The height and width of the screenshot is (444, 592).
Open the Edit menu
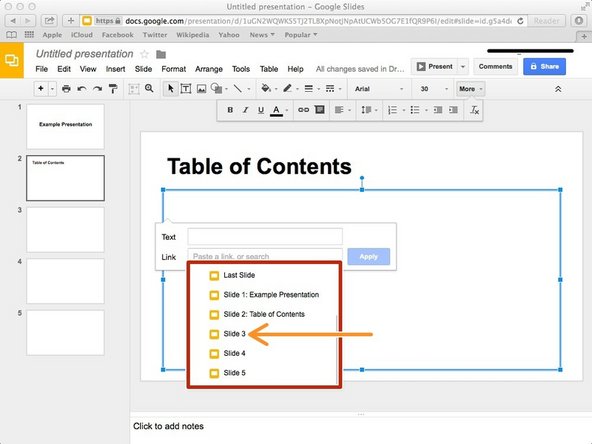pos(64,69)
